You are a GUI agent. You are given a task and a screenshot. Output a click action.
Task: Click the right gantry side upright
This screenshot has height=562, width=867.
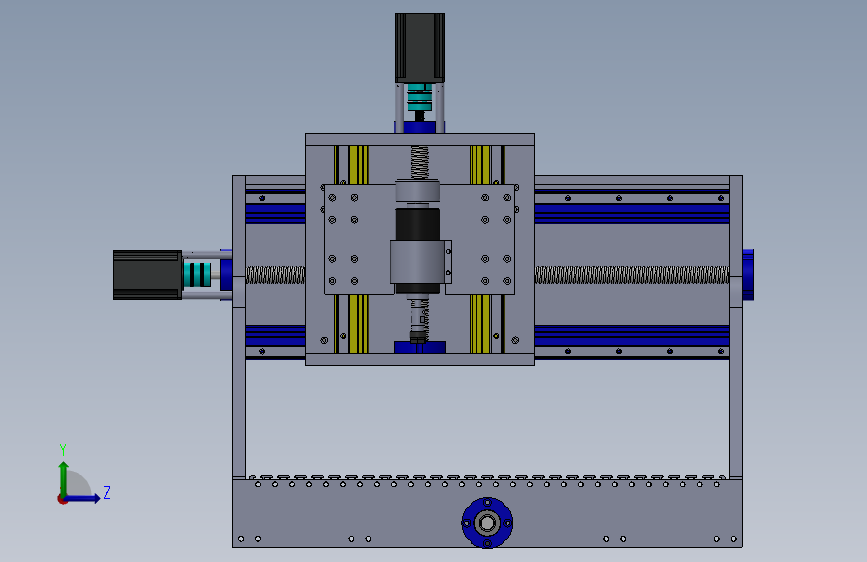[736, 326]
